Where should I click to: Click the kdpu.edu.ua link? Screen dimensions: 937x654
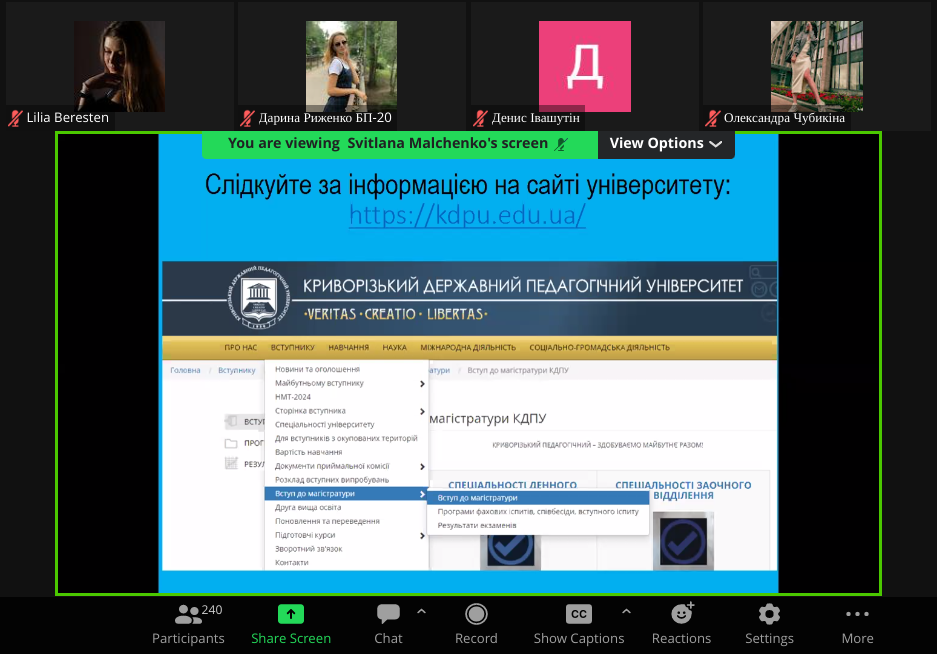coord(467,216)
